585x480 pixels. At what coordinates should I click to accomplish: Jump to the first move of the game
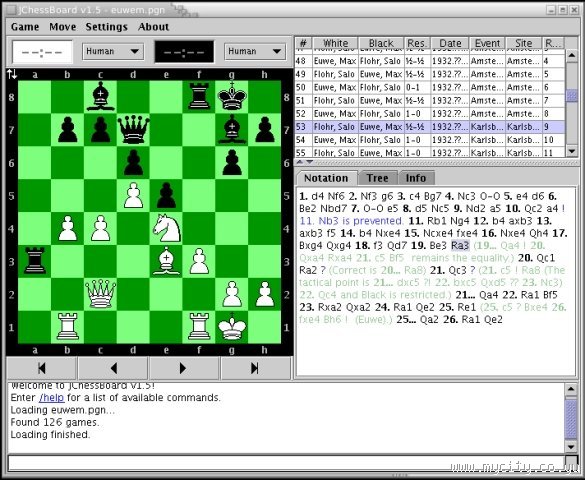42,368
